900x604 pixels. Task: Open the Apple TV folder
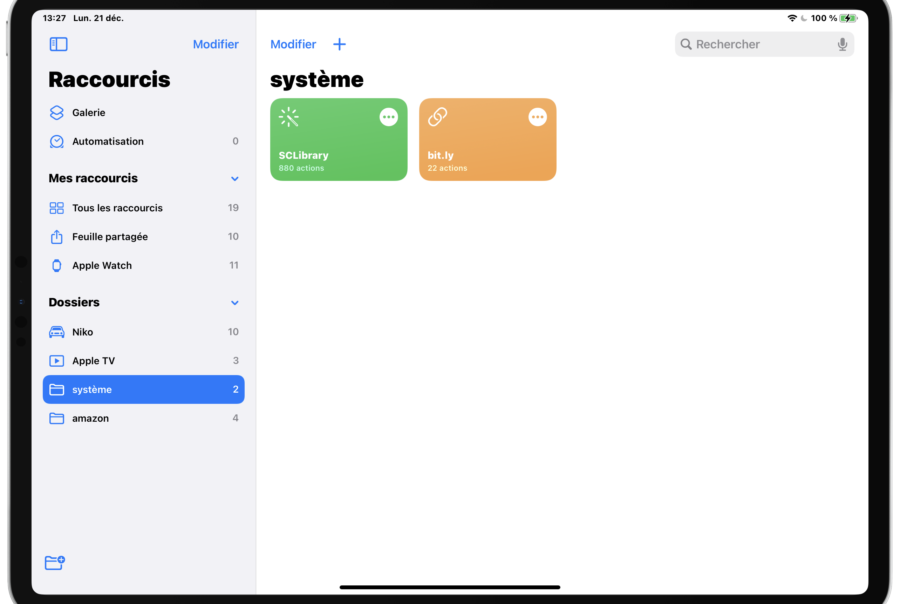[143, 361]
